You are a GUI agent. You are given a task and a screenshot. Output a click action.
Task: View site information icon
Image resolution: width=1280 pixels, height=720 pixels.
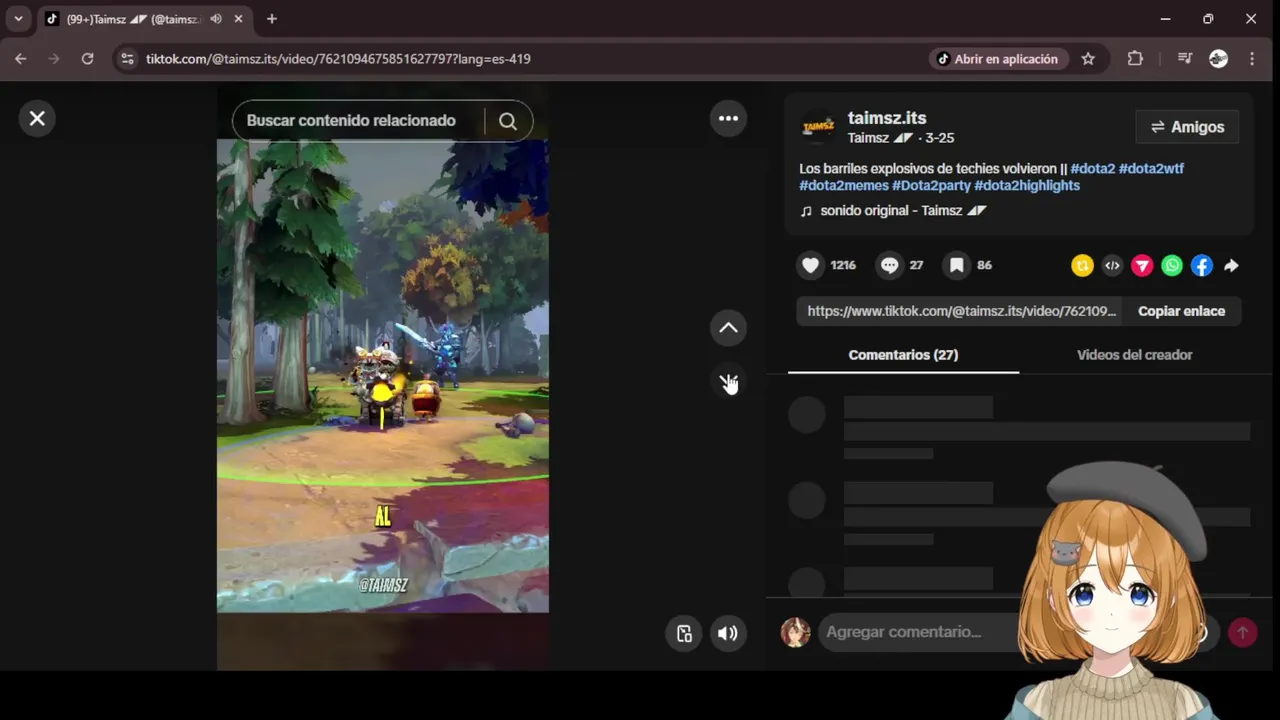coord(127,59)
